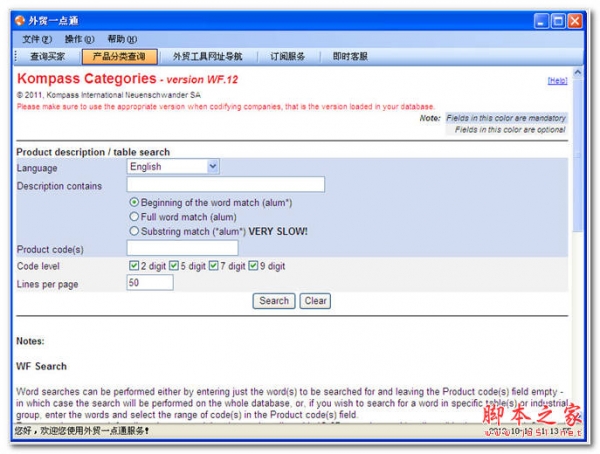Viewport: 600px width, 454px height.
Task: Focus the Product code(s) field
Action: [183, 248]
